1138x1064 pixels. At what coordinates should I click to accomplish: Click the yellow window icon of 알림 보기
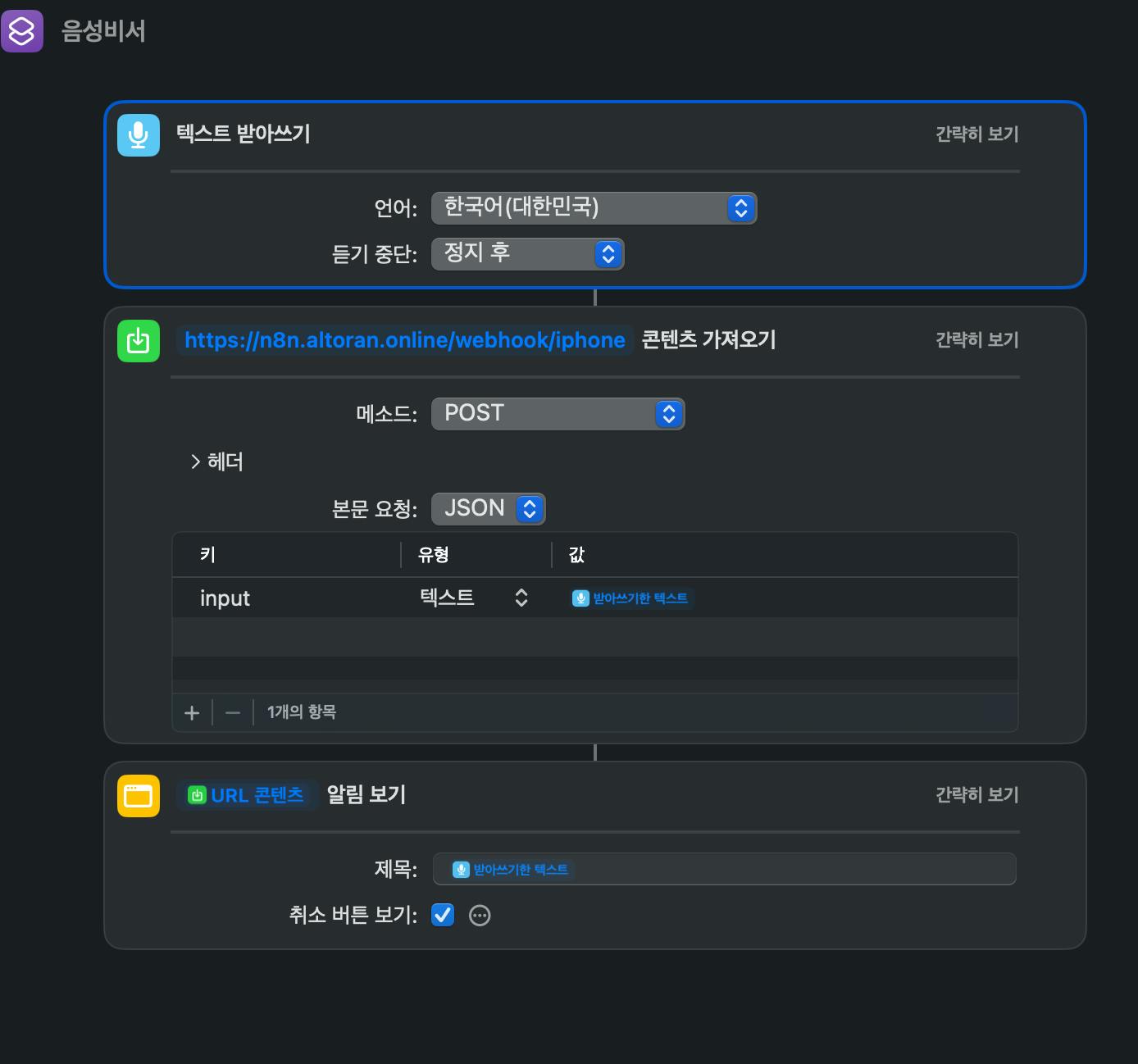(x=139, y=795)
